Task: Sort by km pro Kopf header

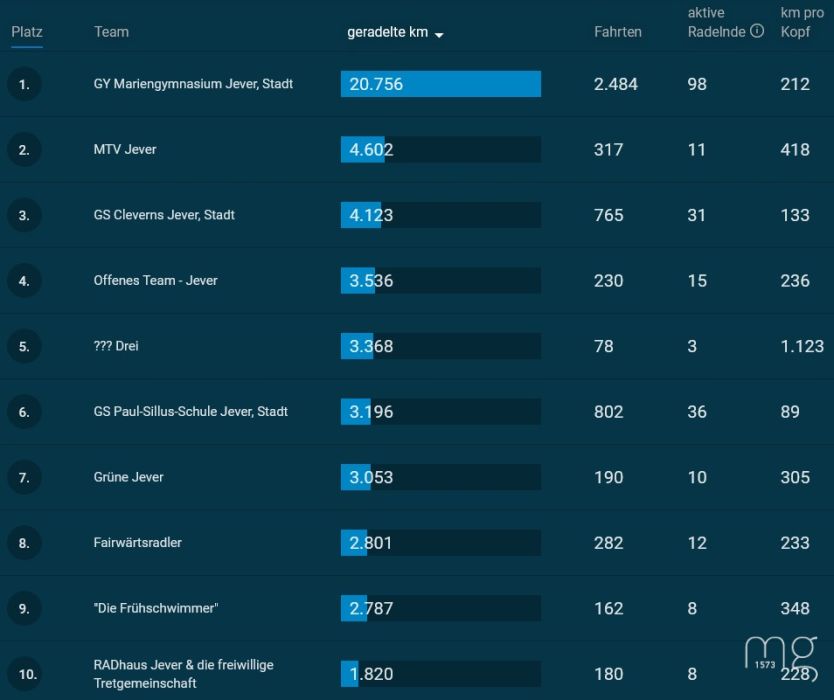Action: 802,22
